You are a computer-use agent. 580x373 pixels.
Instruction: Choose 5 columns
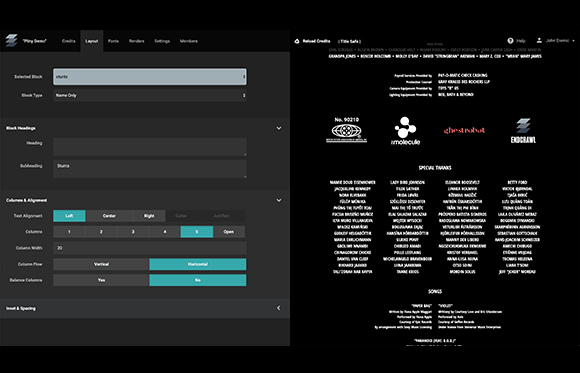(x=197, y=232)
